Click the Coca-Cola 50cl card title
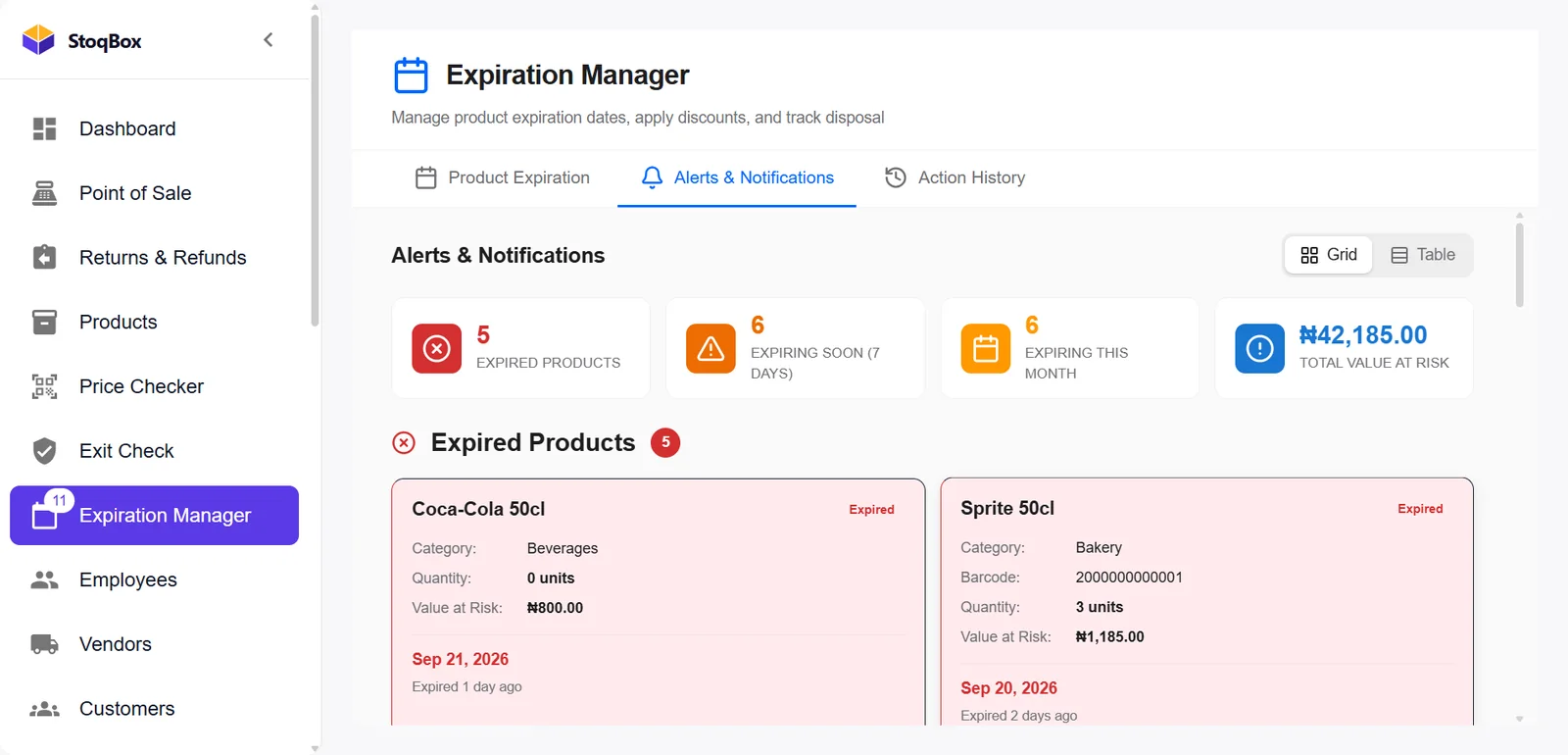 [x=478, y=509]
